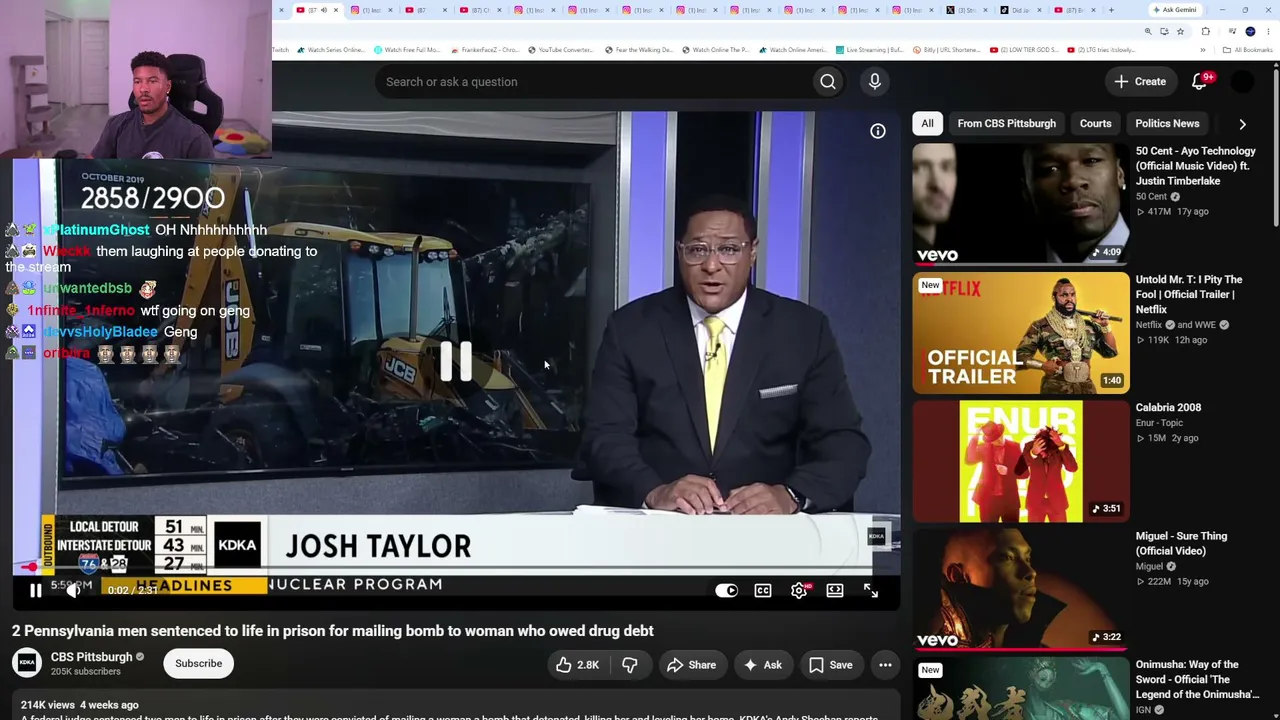Screen dimensions: 1280x720
Task: Open the Live Streaming bookmark
Action: tap(869, 50)
